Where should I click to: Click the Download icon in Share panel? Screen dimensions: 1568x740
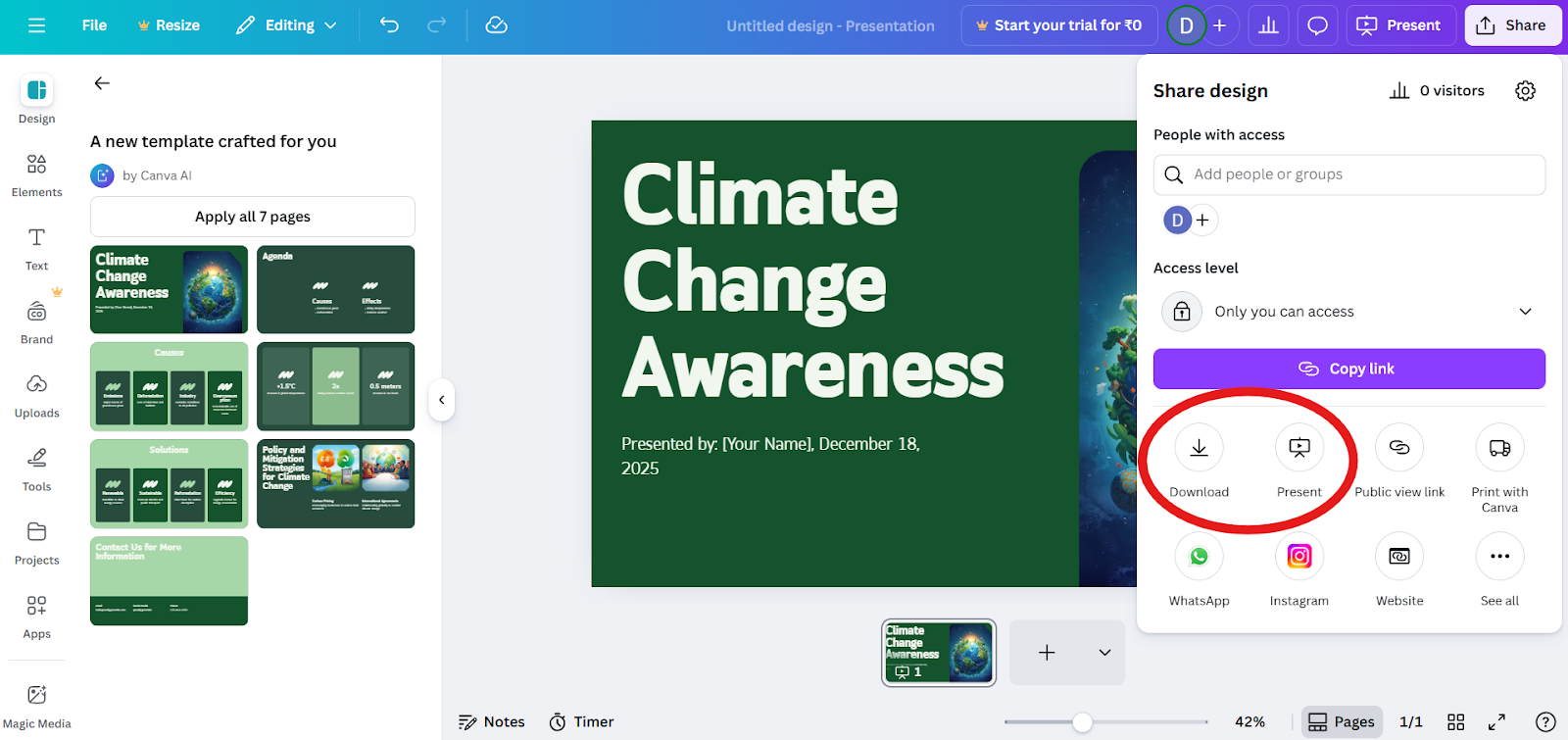pyautogui.click(x=1199, y=448)
